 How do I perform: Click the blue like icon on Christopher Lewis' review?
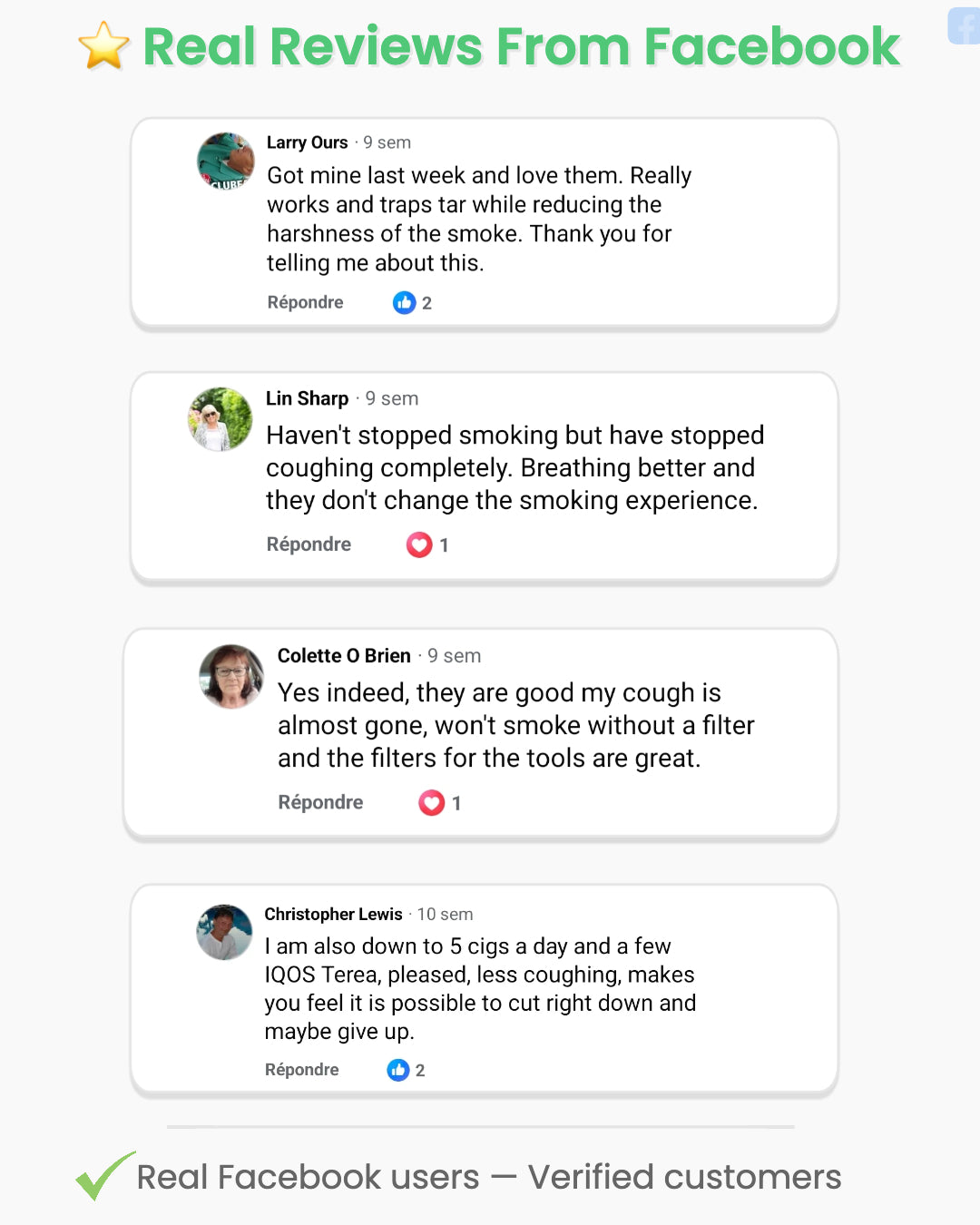click(x=397, y=1070)
